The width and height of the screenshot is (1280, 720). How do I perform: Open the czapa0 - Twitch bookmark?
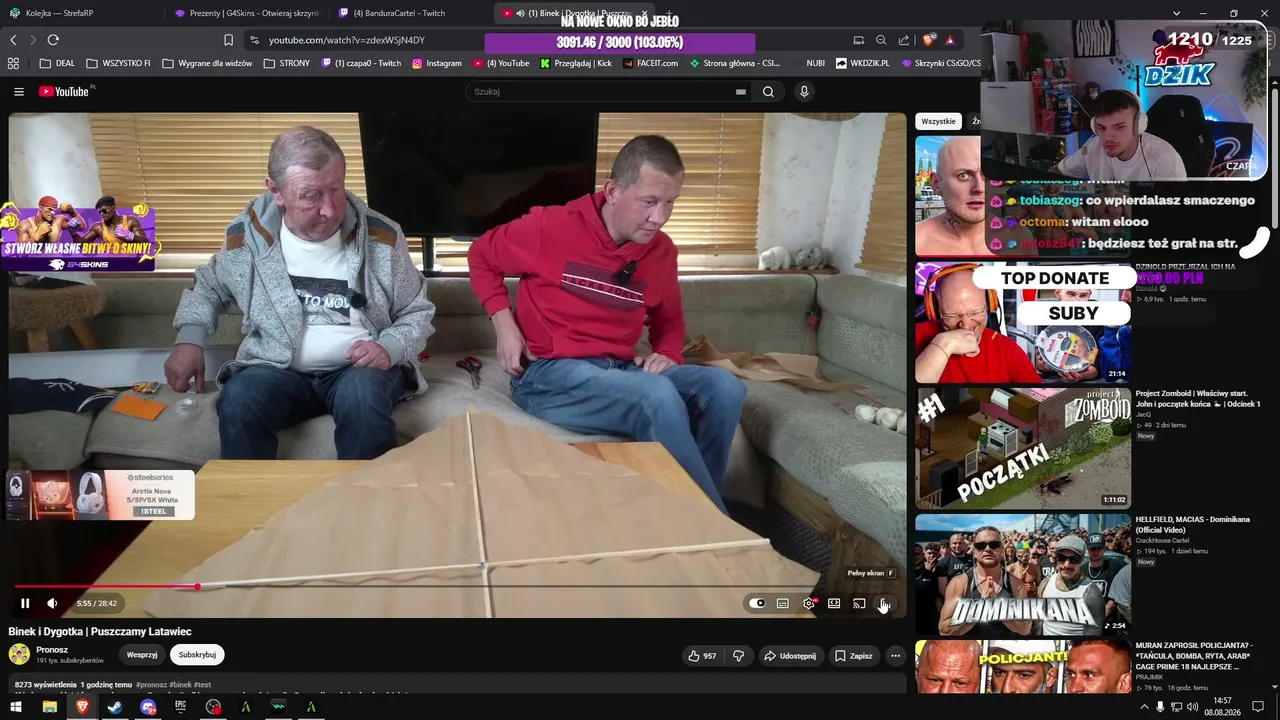click(361, 63)
